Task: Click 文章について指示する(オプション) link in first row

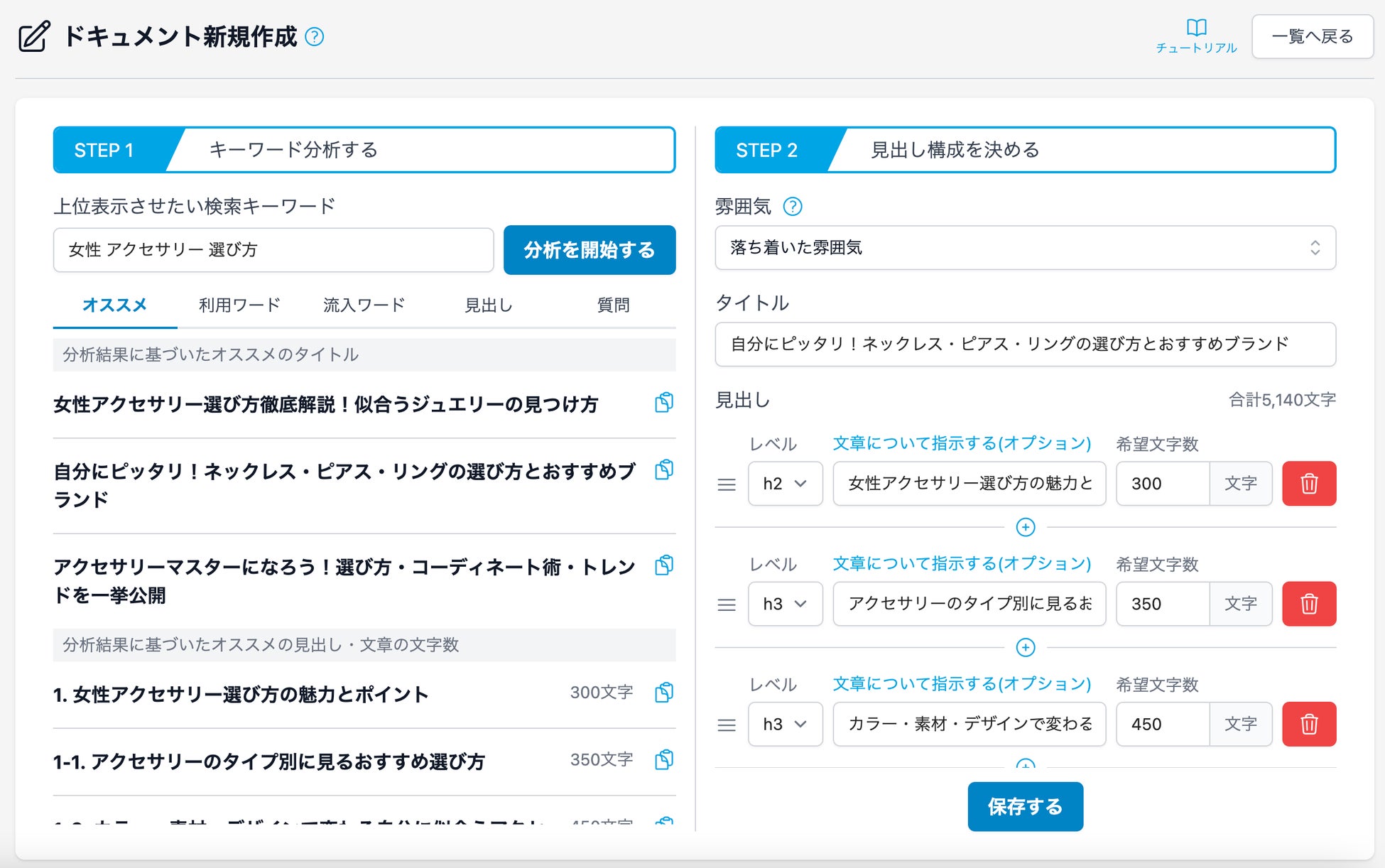Action: point(961,443)
